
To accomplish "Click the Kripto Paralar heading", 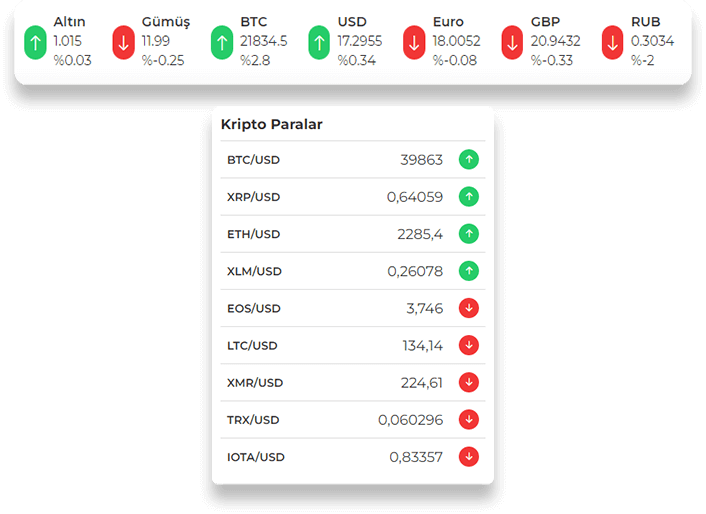I will 272,125.
